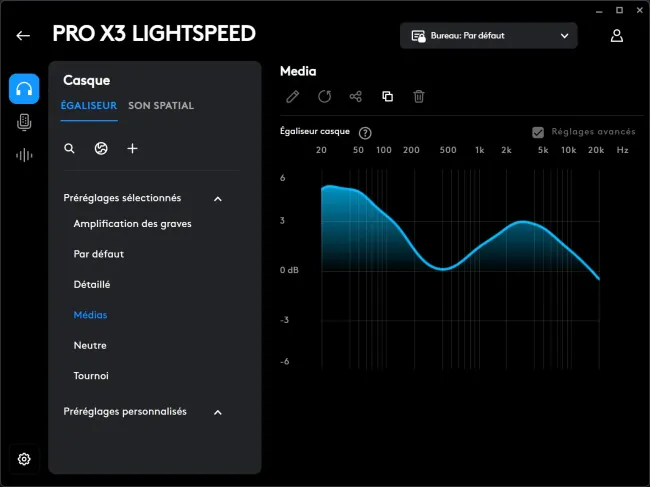The image size is (650, 487).
Task: Click the EQ curve peak between 2k and 5k Hz
Action: pos(523,223)
